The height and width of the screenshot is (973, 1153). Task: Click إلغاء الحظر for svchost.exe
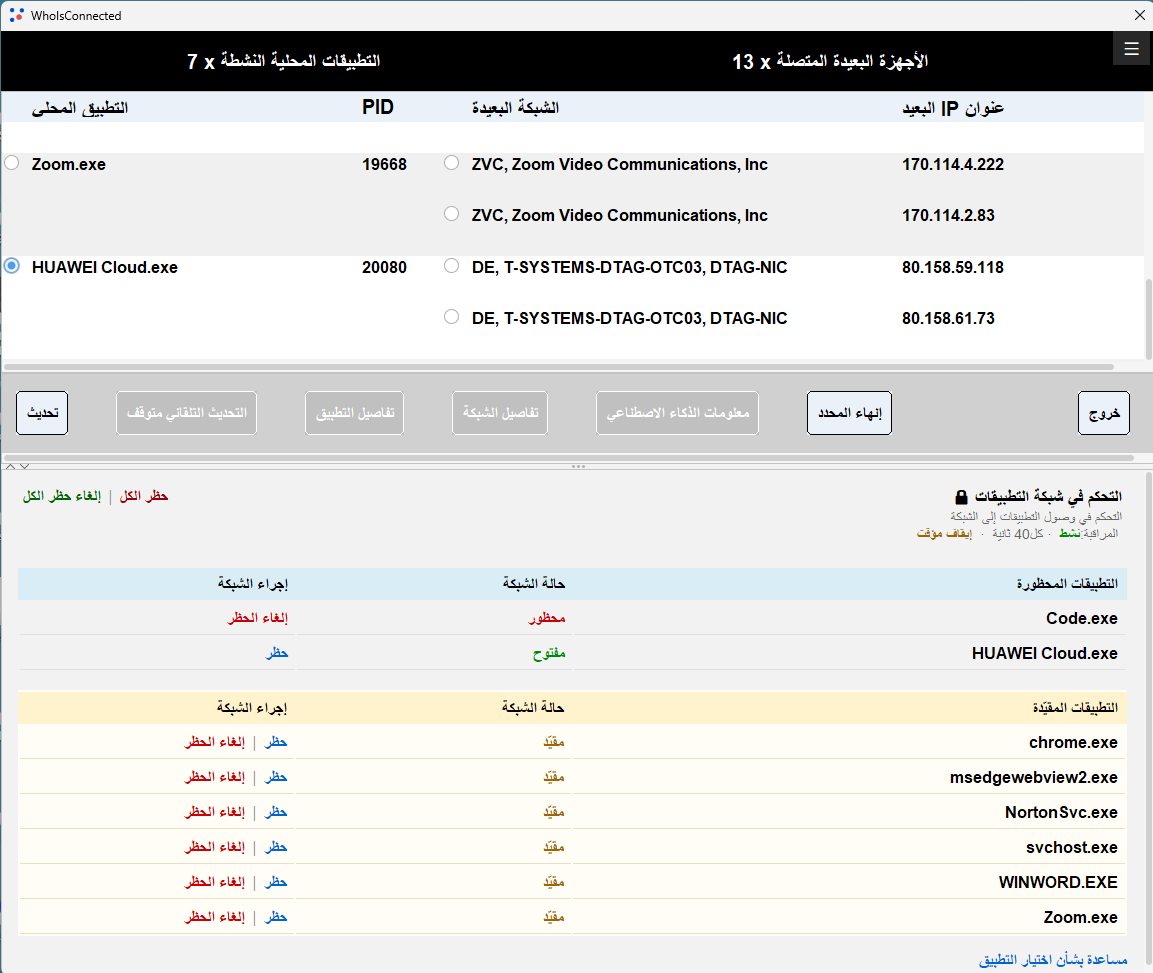(215, 847)
